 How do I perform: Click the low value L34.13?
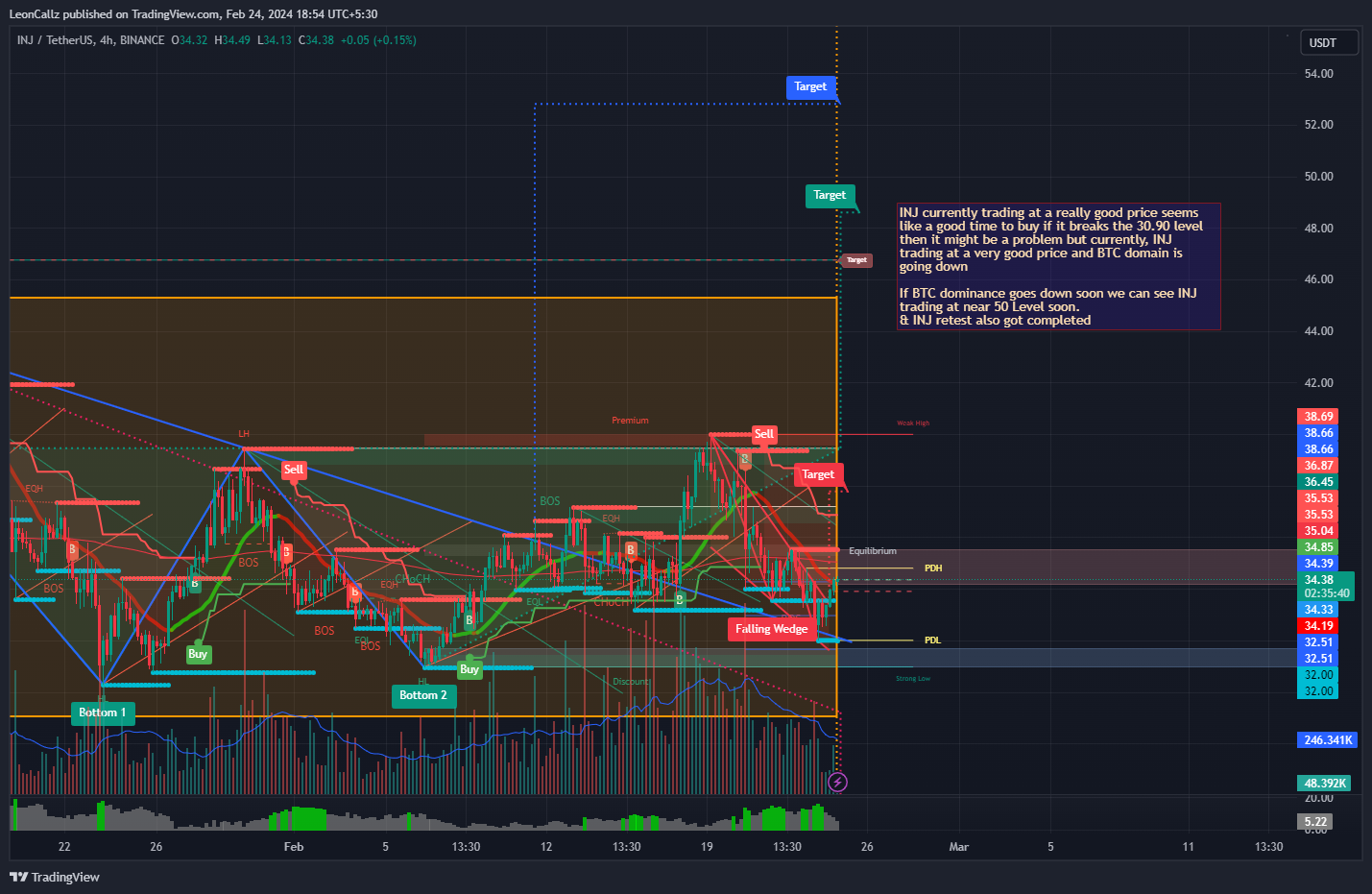point(275,40)
